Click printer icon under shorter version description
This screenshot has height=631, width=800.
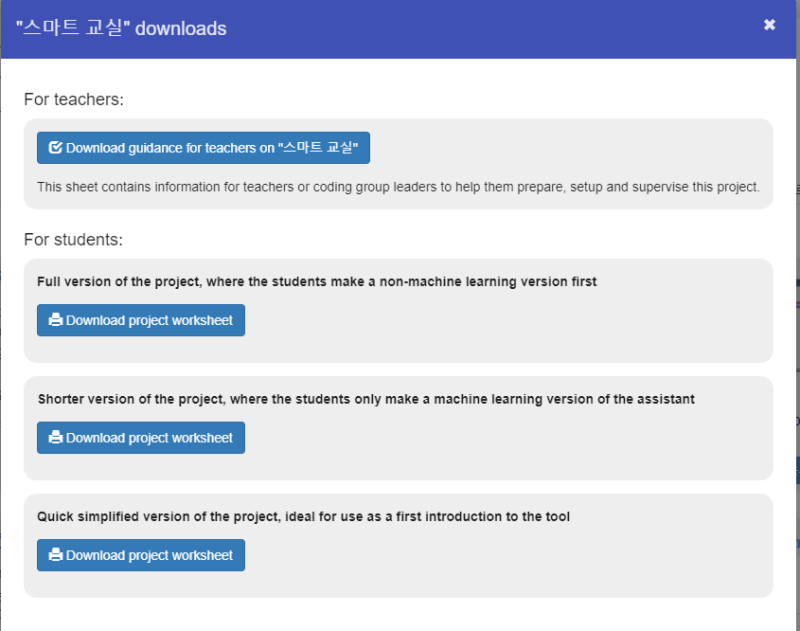(x=56, y=438)
